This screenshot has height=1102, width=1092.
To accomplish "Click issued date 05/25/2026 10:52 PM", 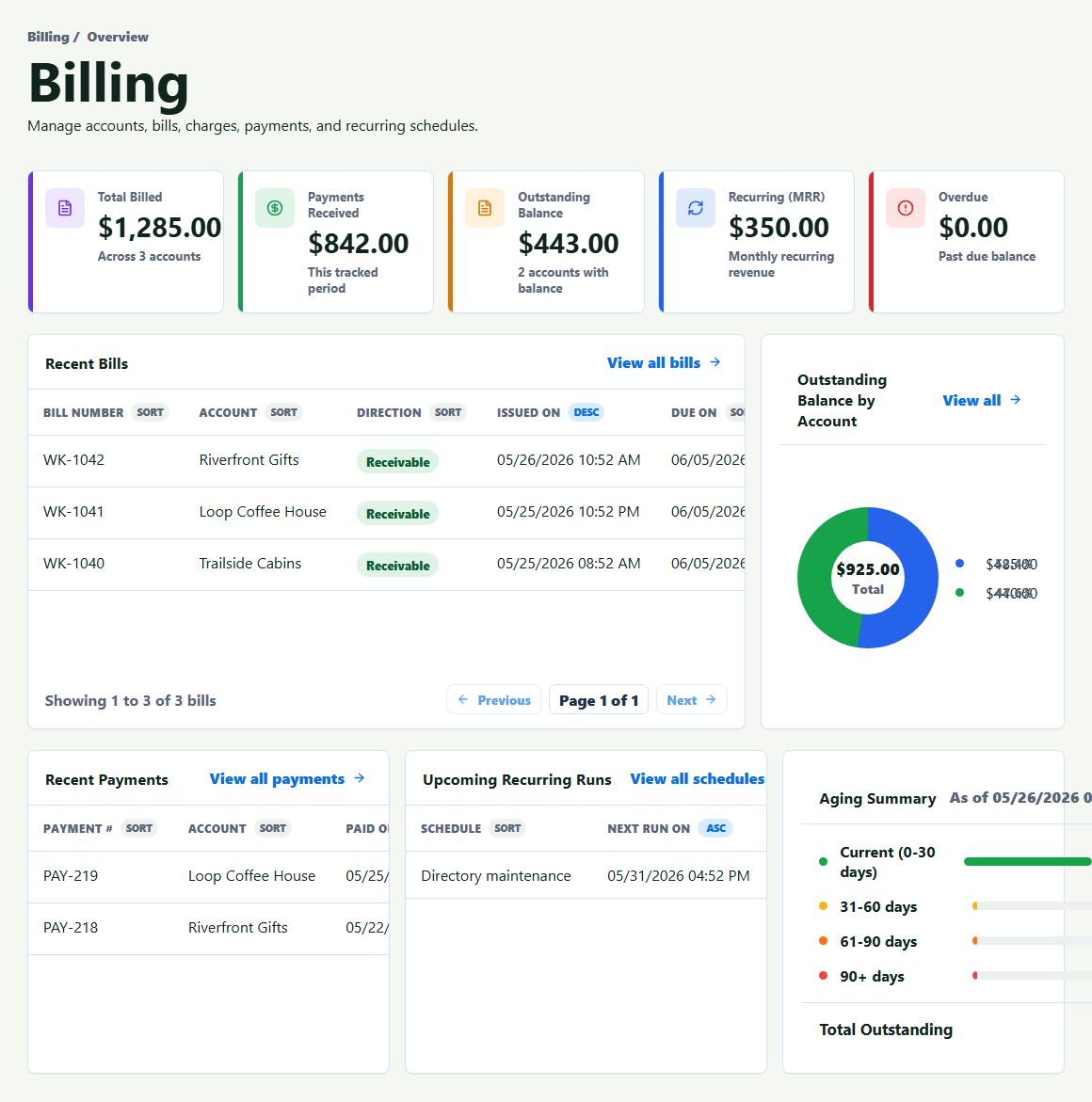I will 569,512.
